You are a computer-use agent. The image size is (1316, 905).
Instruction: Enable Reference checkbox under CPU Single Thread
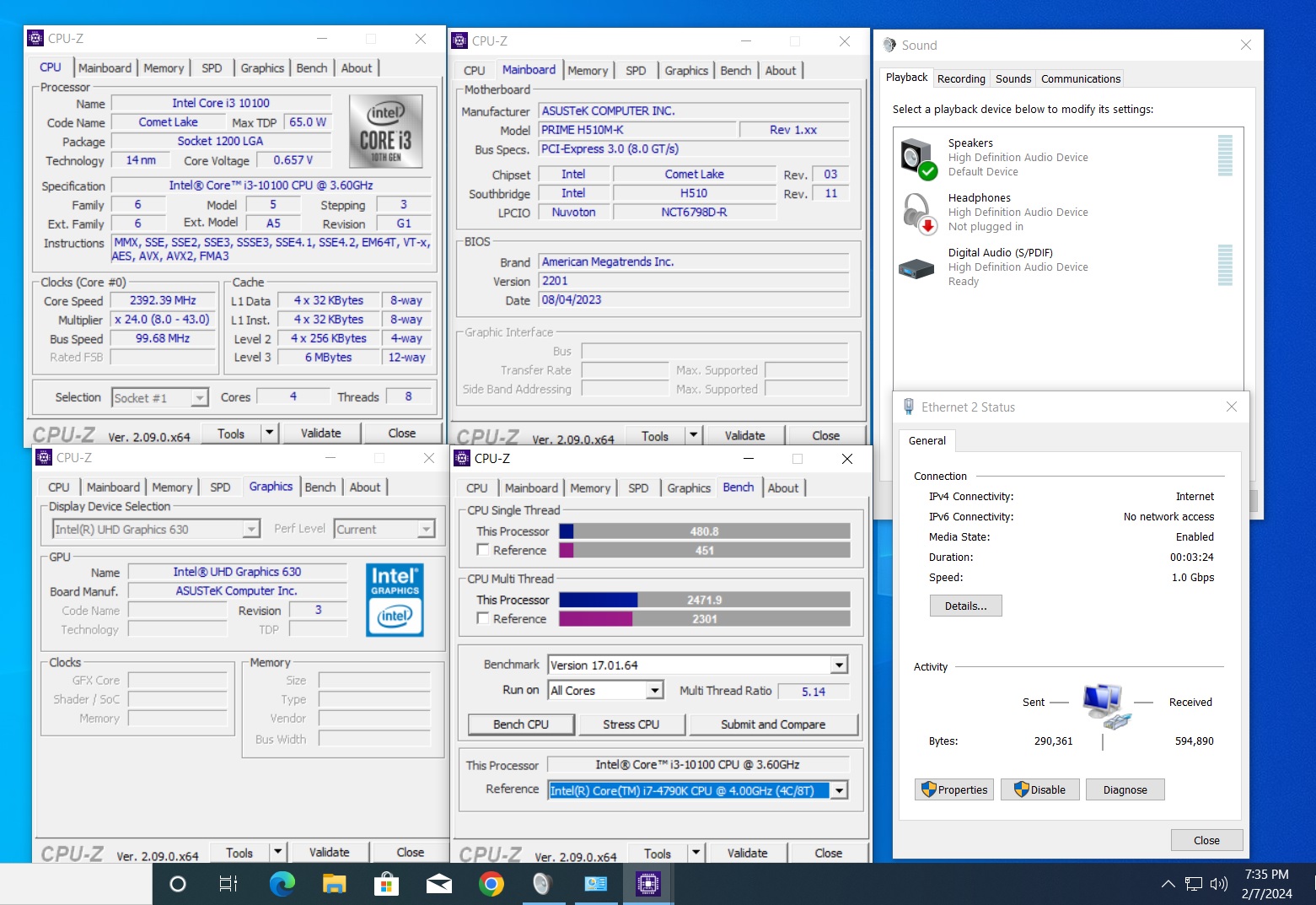pos(483,550)
